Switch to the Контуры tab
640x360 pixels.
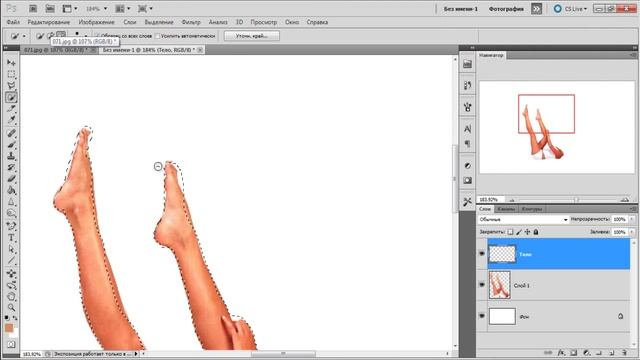point(532,209)
